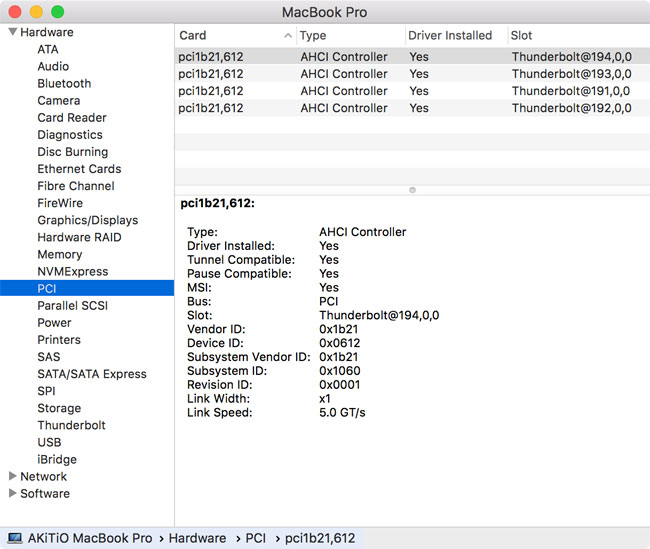650x549 pixels.
Task: Open Thunderbolt in the sidebar
Action: click(71, 425)
